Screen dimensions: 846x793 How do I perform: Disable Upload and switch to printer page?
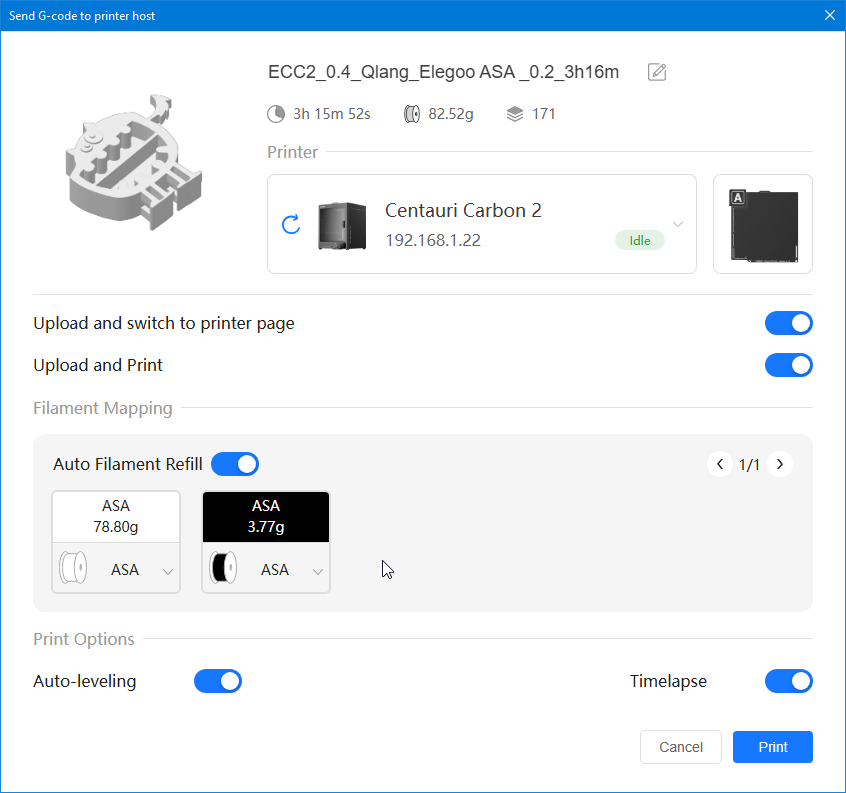[x=788, y=323]
